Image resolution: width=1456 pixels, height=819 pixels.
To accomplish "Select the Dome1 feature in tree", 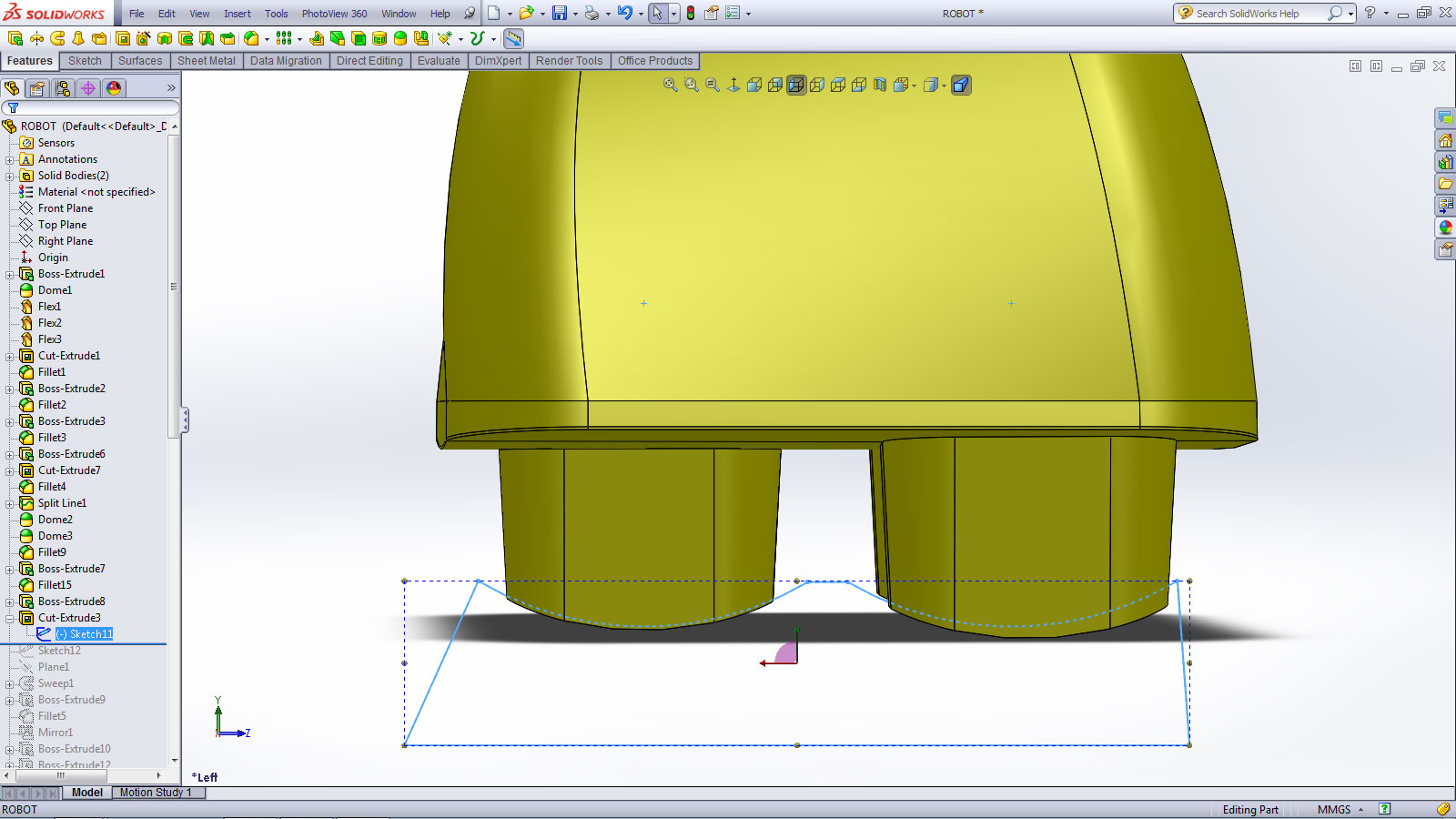I will click(55, 290).
